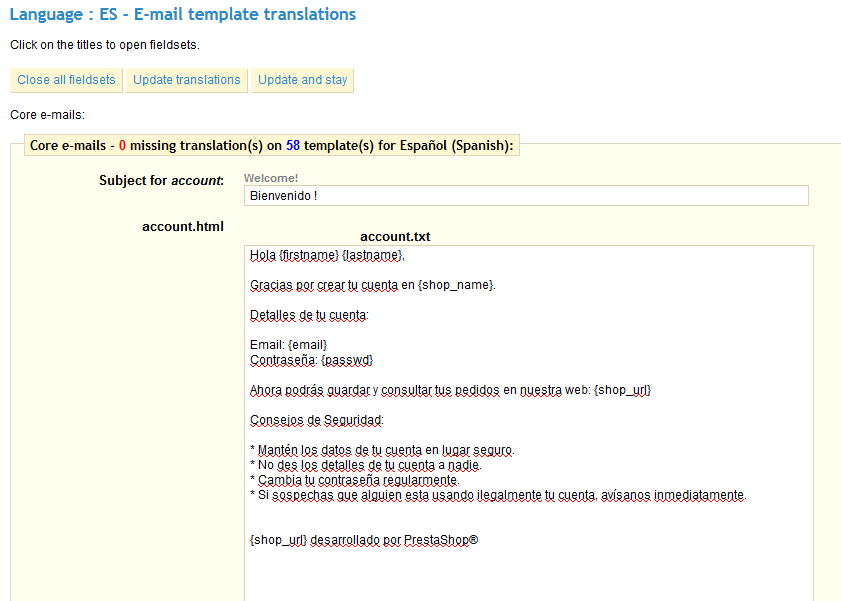Focus the Subject for account input field
This screenshot has width=841, height=601.
[525, 195]
